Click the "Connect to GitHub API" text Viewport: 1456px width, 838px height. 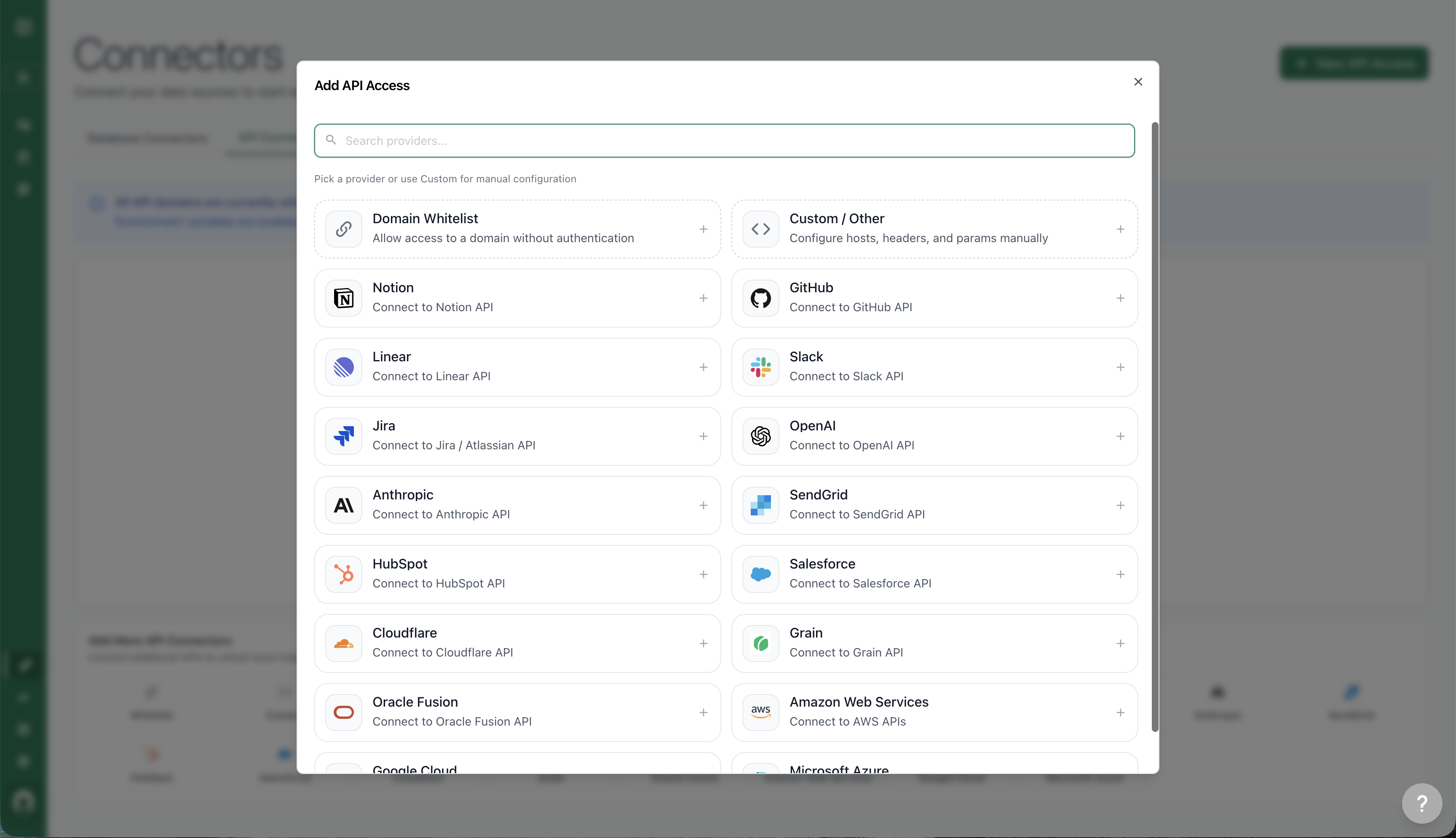tap(851, 307)
